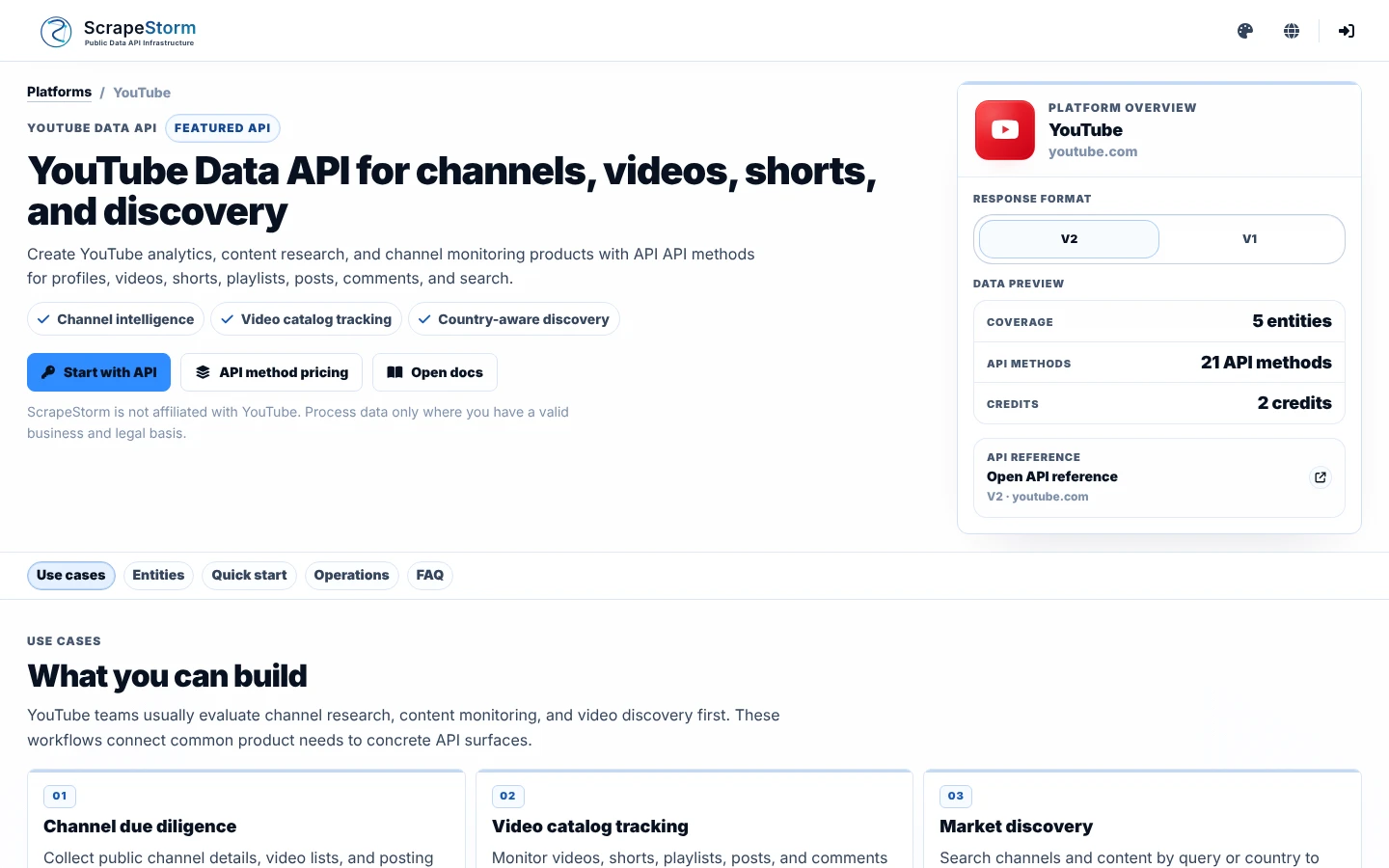The width and height of the screenshot is (1389, 868).
Task: Select the V2 response format
Action: click(x=1069, y=239)
